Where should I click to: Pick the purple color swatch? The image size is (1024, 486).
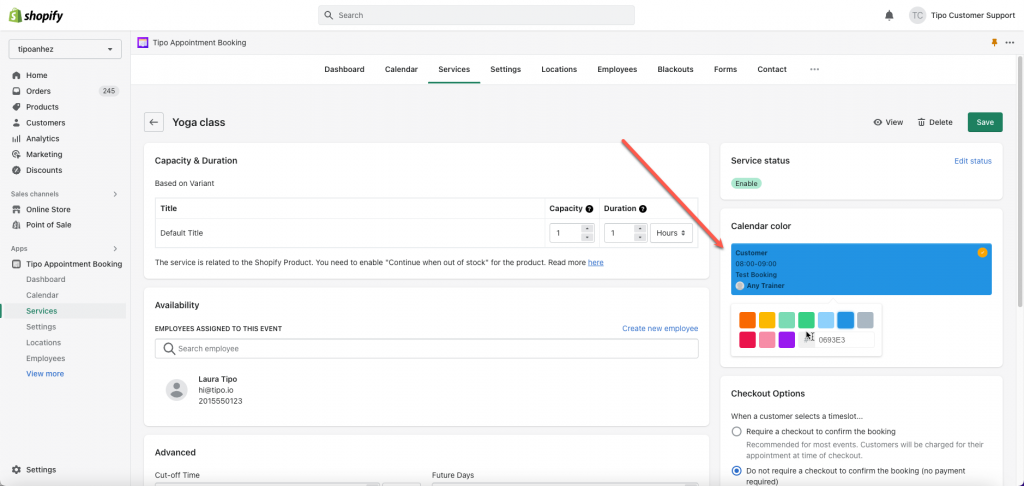[786, 340]
